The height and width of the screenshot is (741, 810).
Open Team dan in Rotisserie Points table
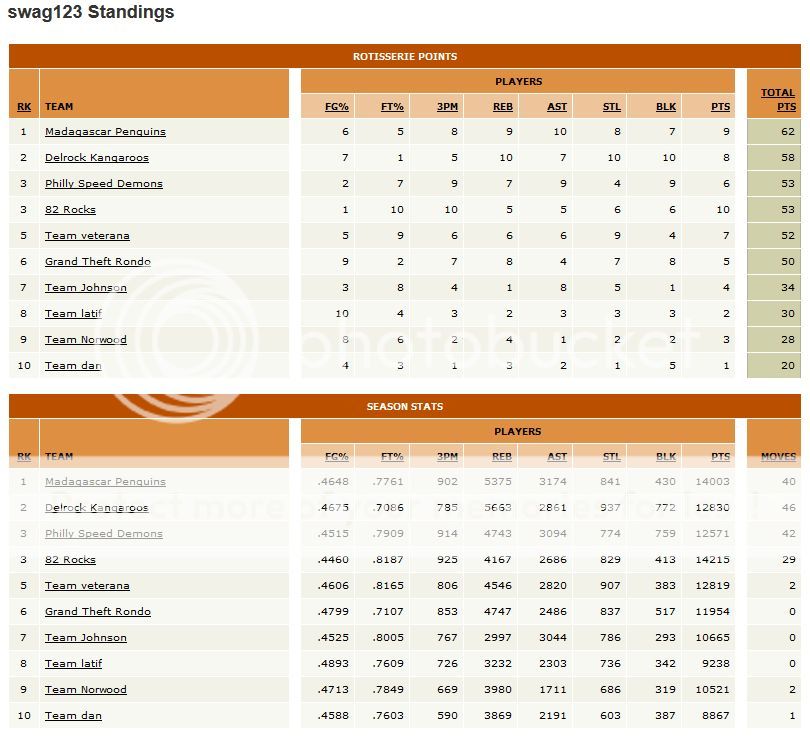coord(73,365)
